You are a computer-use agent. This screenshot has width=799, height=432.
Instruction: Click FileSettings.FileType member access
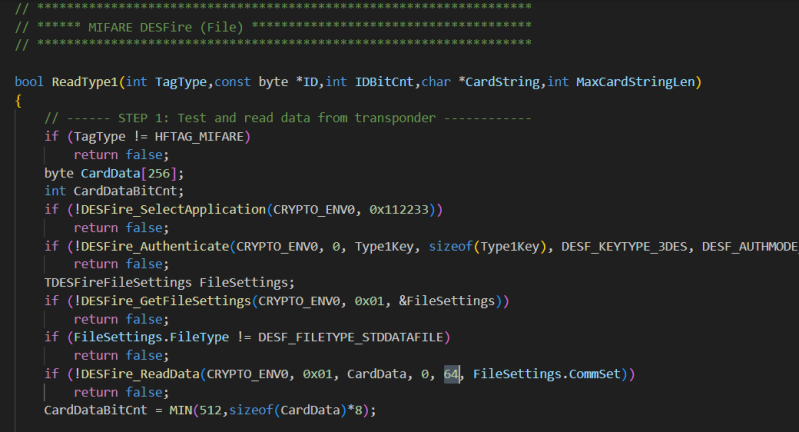[x=151, y=337]
